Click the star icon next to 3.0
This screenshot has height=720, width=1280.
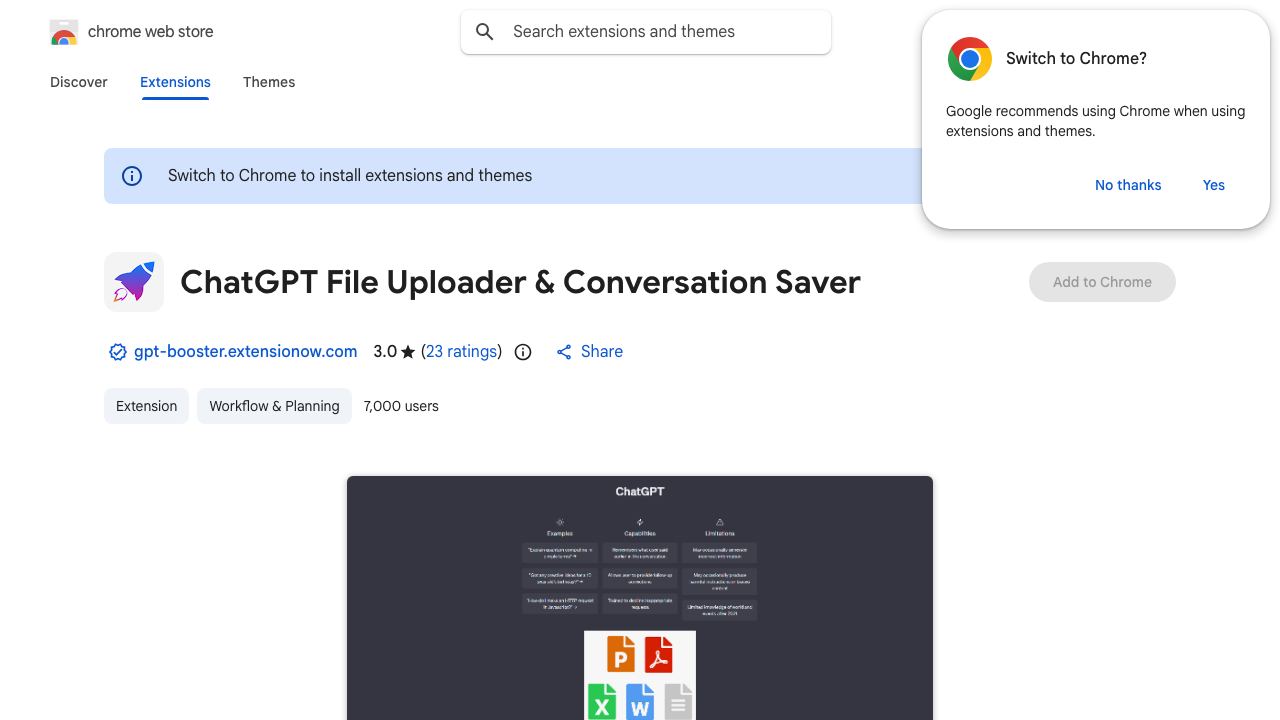(408, 352)
